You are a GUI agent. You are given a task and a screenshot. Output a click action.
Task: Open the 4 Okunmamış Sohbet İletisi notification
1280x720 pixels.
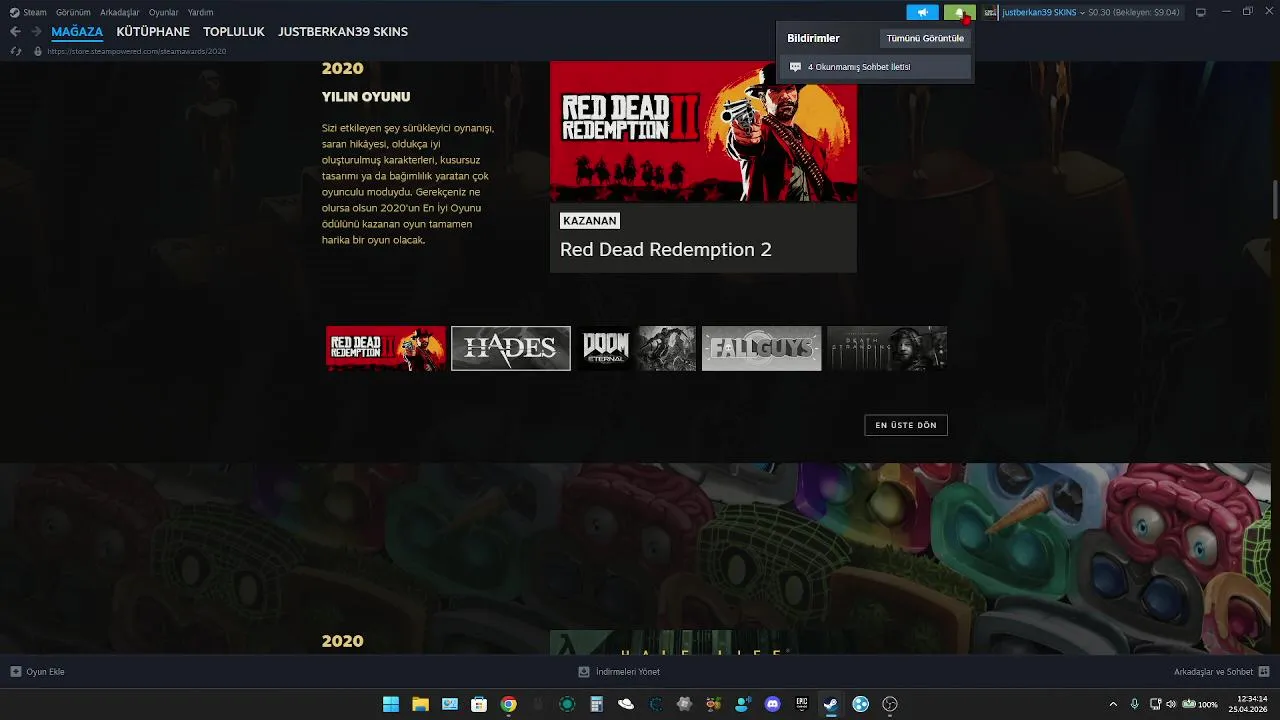click(875, 67)
